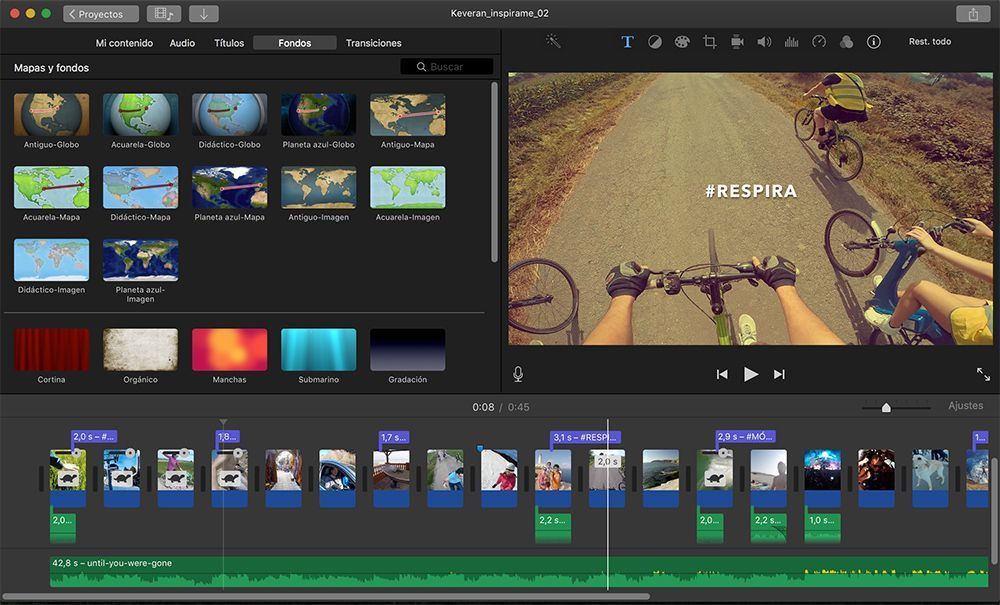Select the "1,0 s..." green audio clip
Screen dimensions: 1000x605
pyautogui.click(x=822, y=528)
